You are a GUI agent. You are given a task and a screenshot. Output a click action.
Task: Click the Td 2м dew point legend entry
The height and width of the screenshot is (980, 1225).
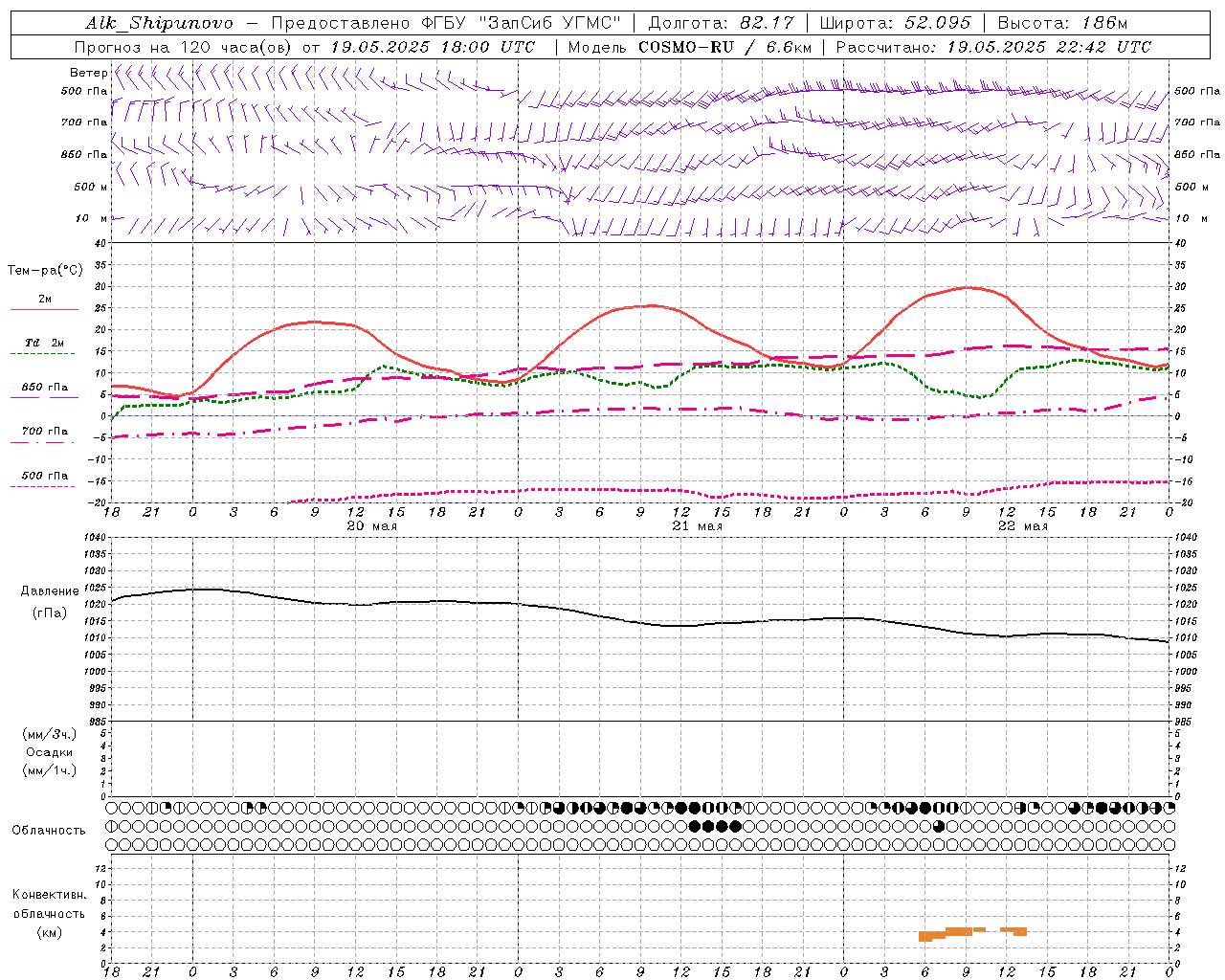point(44,347)
